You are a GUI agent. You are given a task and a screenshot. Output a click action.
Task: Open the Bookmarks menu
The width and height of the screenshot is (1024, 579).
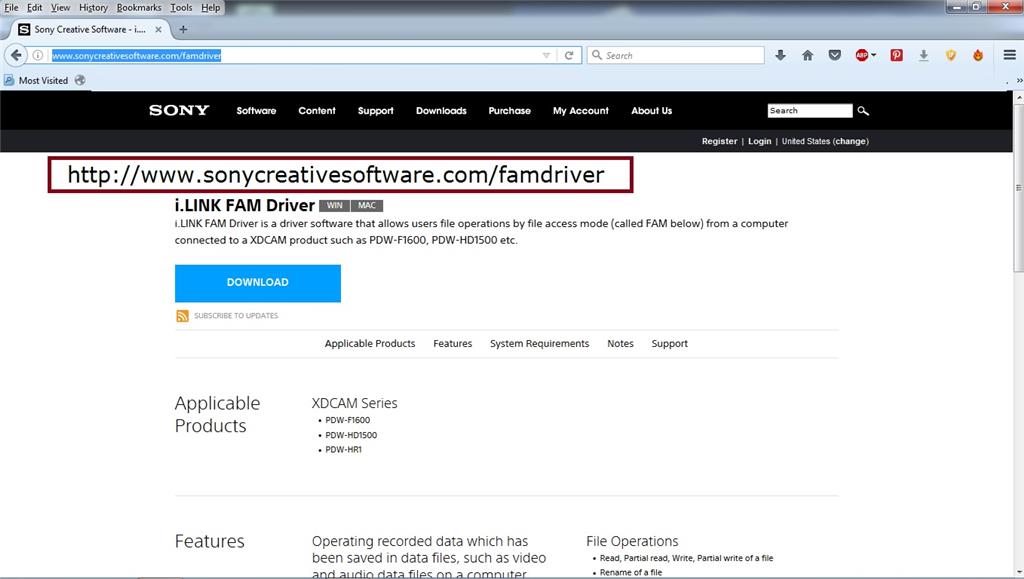139,8
